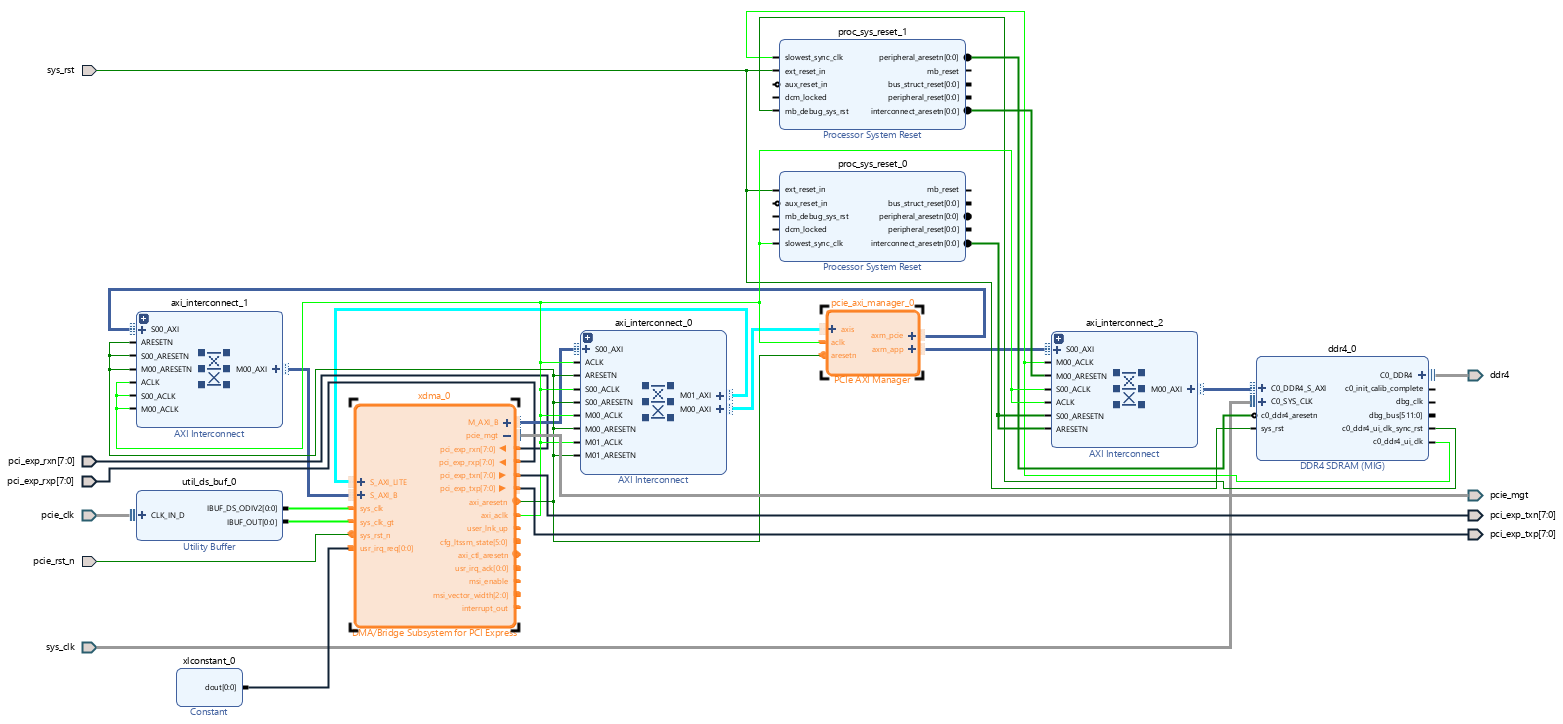The height and width of the screenshot is (724, 1563).
Task: Click the C0_DDR4 interface pin on ddr4_0
Action: tap(1424, 374)
